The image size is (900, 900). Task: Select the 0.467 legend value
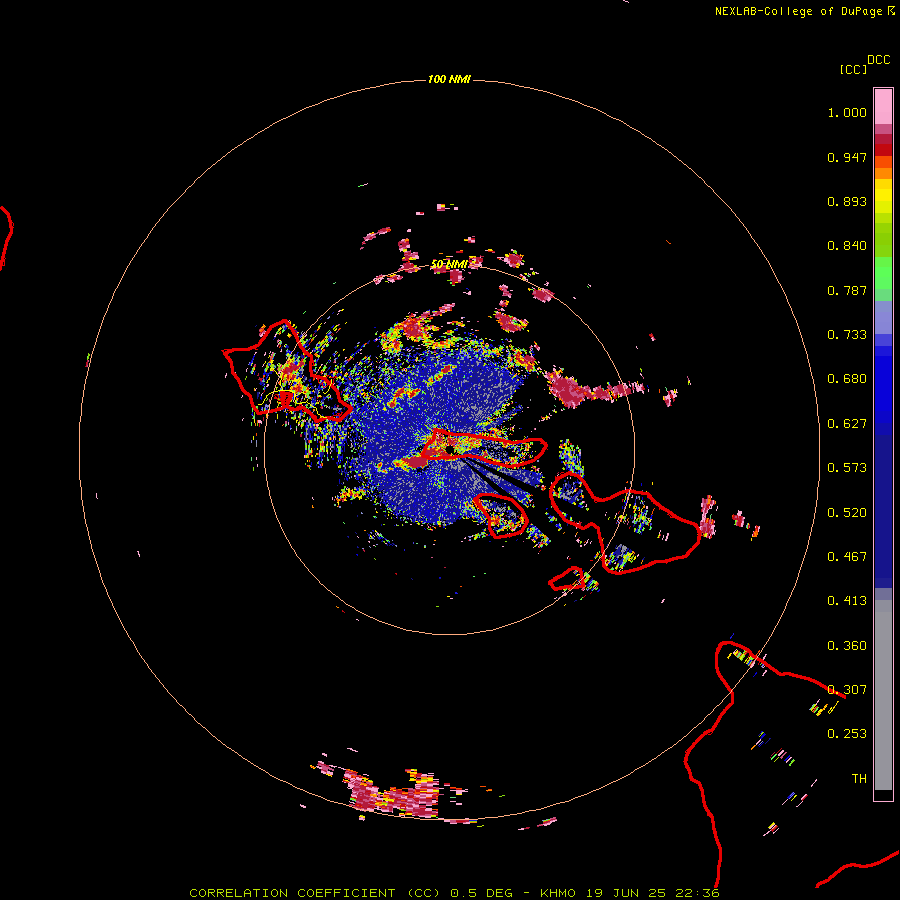point(847,557)
